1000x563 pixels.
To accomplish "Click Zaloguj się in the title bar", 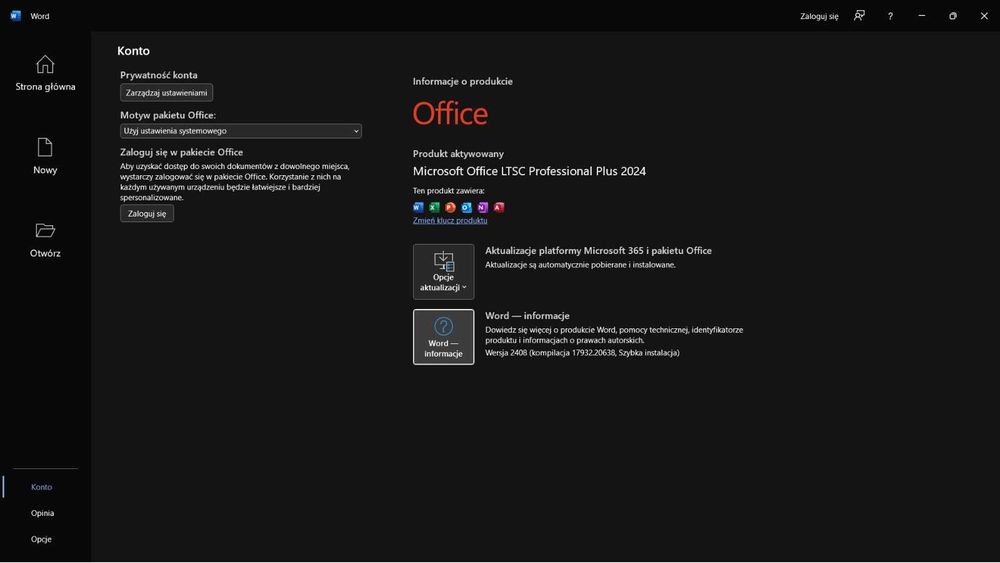I will tap(819, 16).
